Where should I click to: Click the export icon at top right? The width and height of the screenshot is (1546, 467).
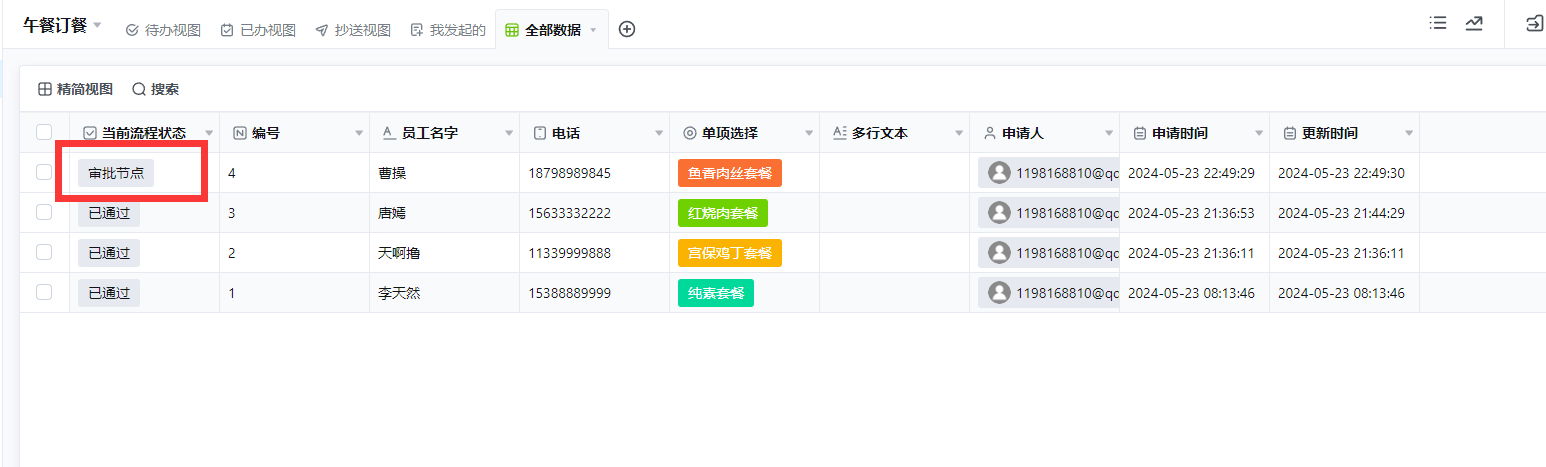click(x=1533, y=24)
